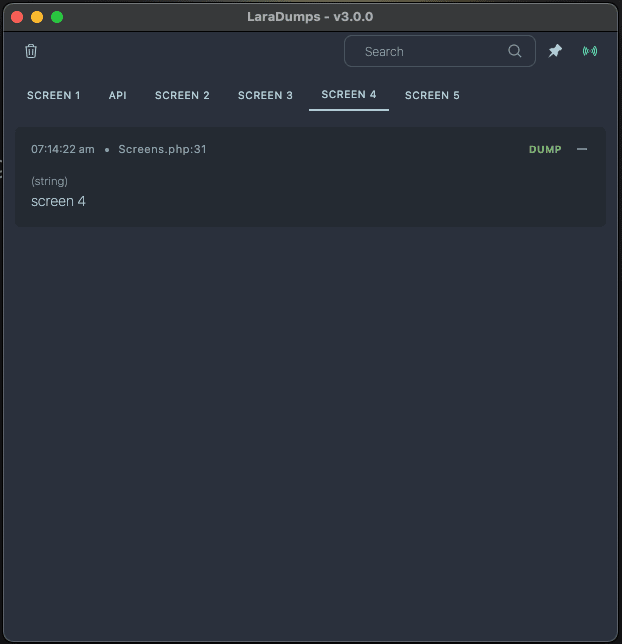Click the (string) type label
This screenshot has width=622, height=644.
point(49,181)
